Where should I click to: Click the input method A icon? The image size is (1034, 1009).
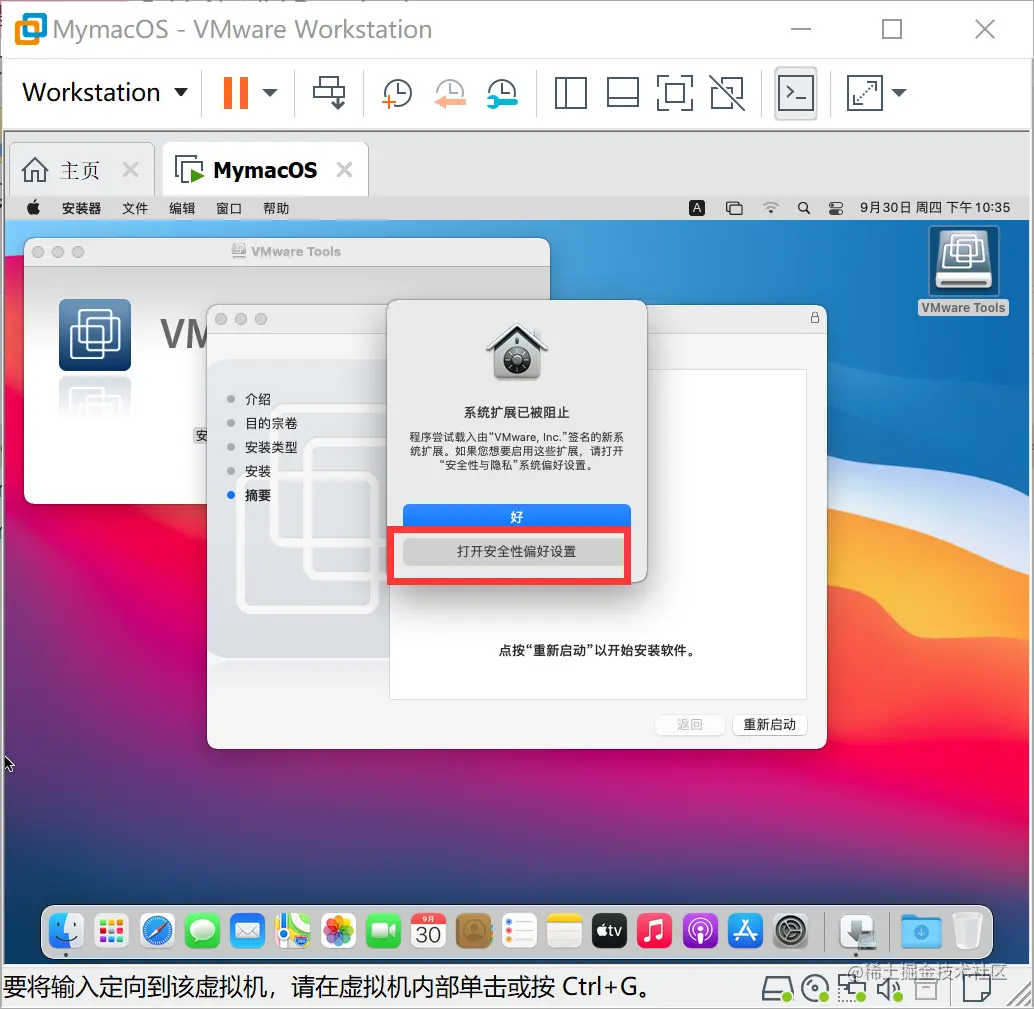[697, 208]
